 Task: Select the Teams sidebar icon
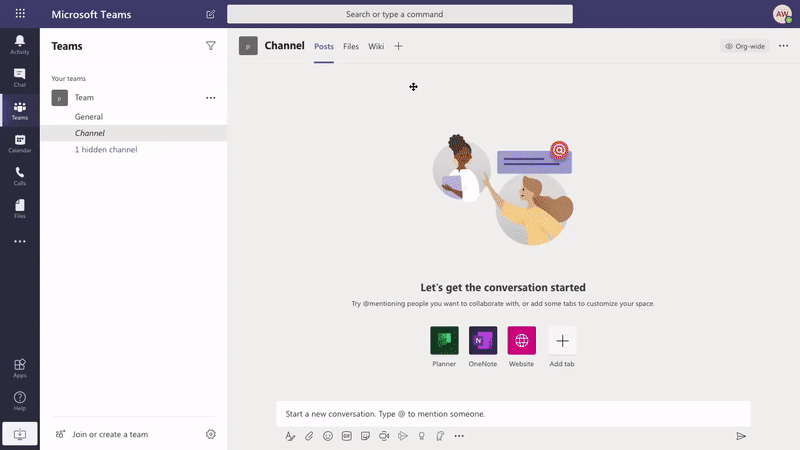[20, 110]
